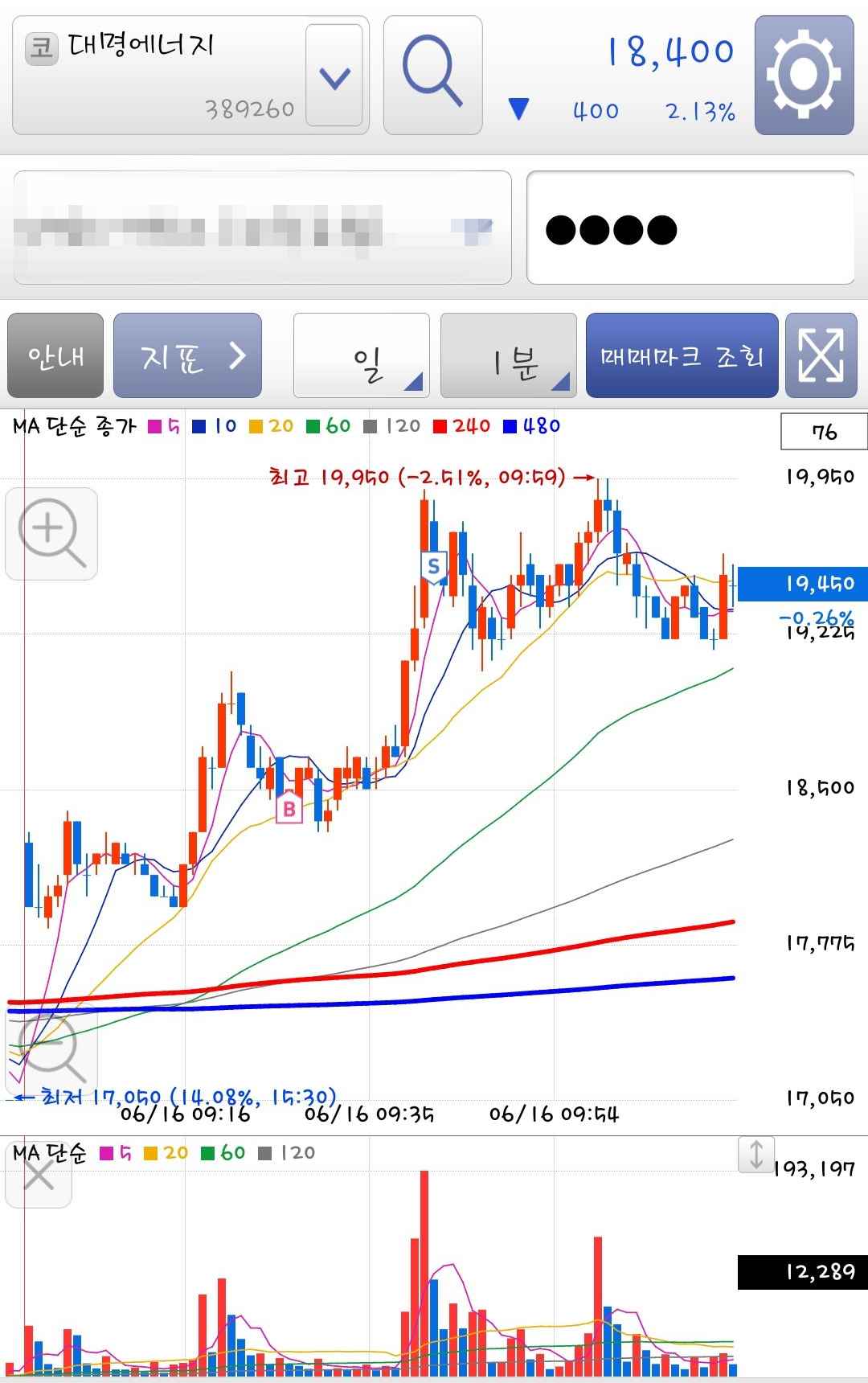Zoom in on the chart

[x=51, y=533]
